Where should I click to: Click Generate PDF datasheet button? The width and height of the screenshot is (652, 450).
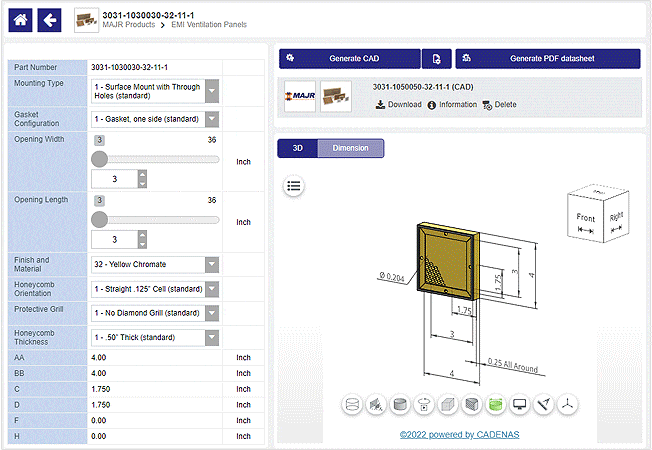coord(547,58)
